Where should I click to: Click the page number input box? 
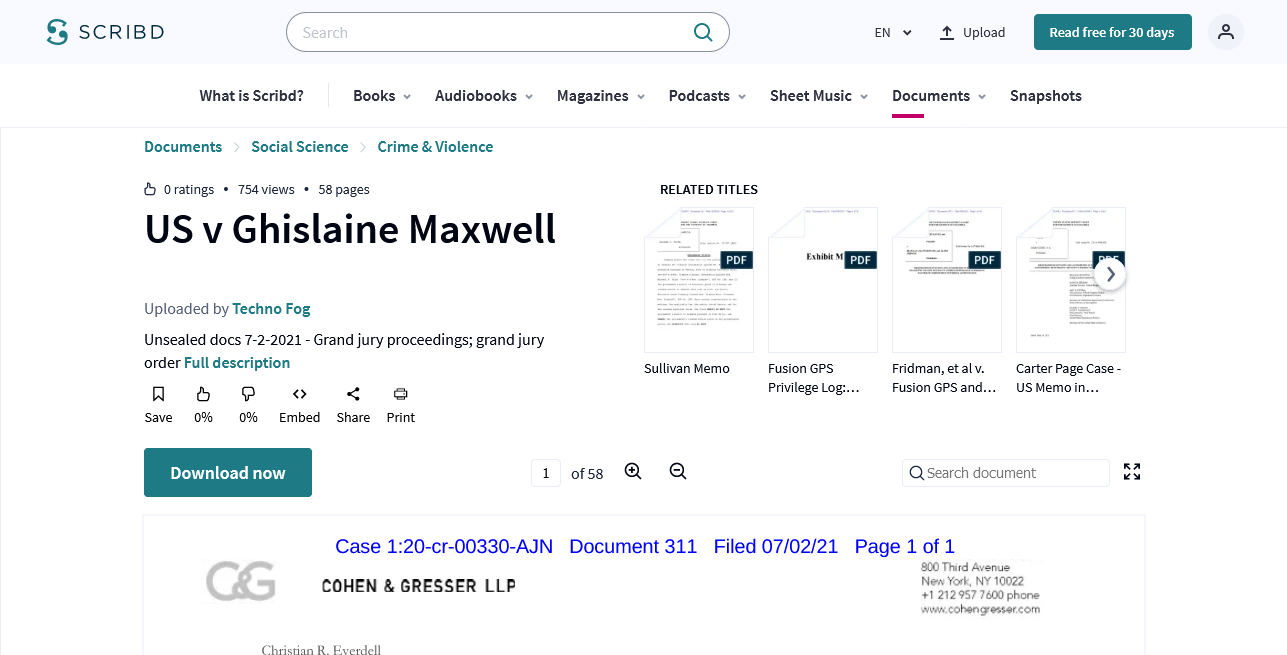[546, 473]
